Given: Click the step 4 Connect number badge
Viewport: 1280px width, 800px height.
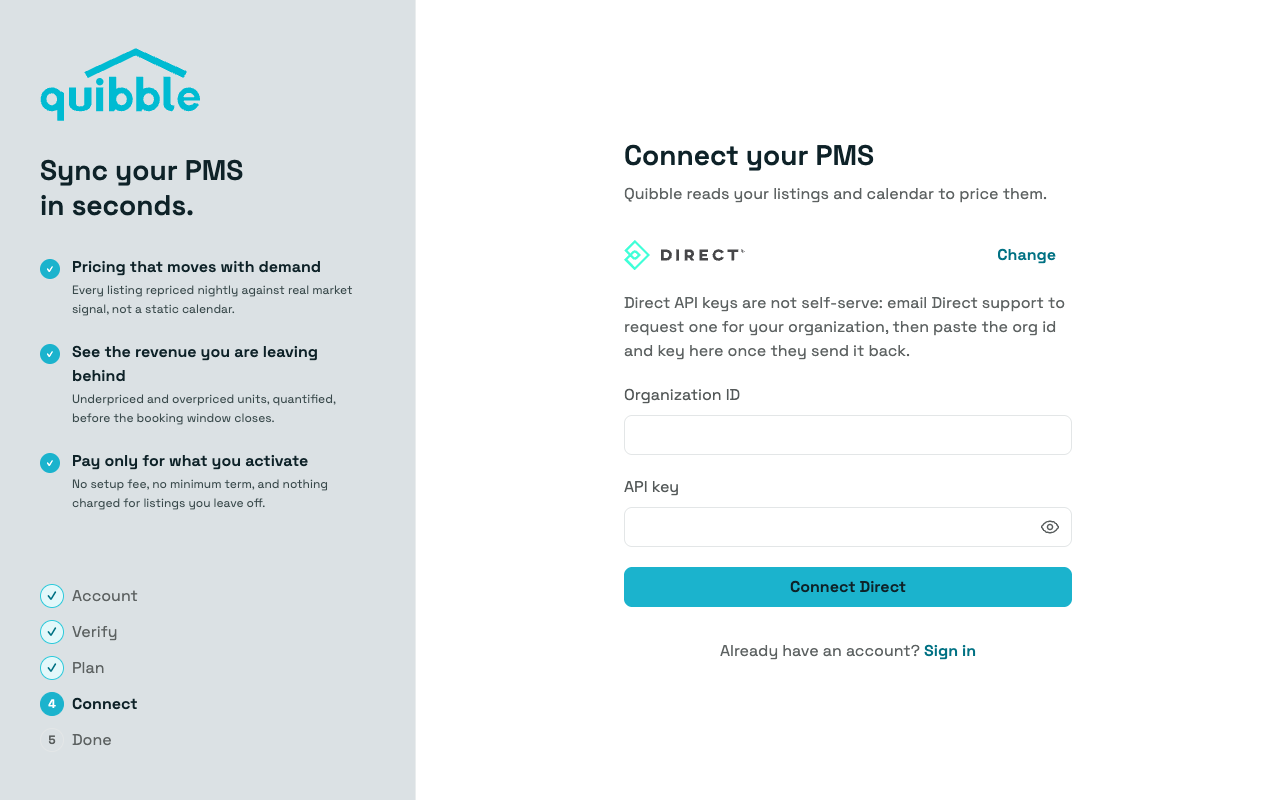Looking at the screenshot, I should pos(52,704).
